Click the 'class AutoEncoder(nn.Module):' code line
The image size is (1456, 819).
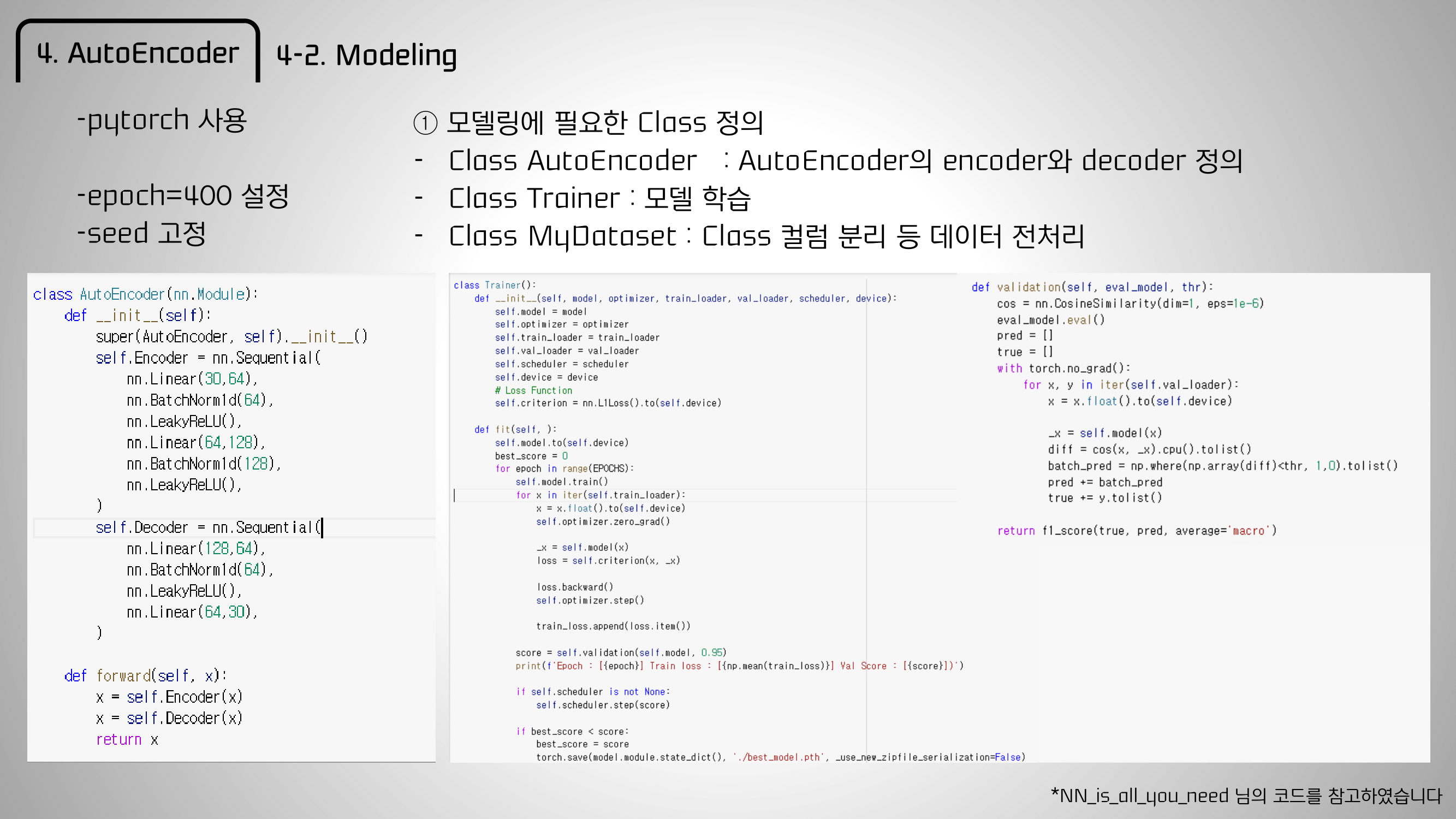coord(145,294)
